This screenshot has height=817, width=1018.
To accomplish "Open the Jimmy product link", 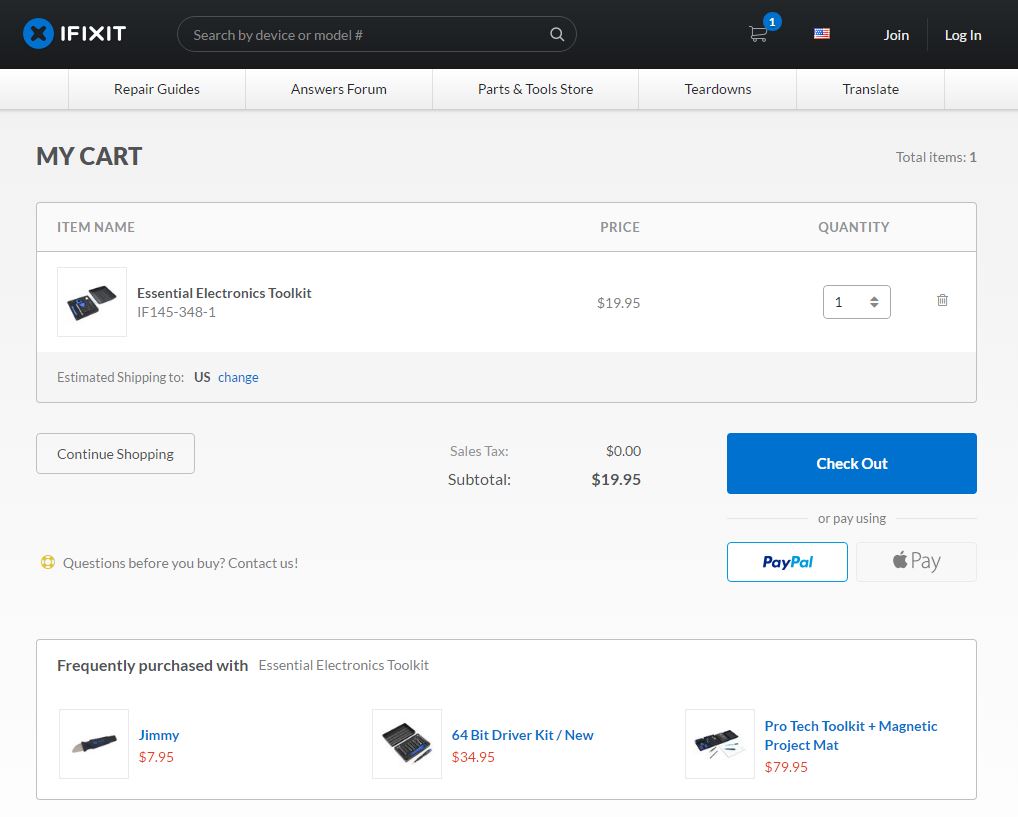I will (x=159, y=735).
